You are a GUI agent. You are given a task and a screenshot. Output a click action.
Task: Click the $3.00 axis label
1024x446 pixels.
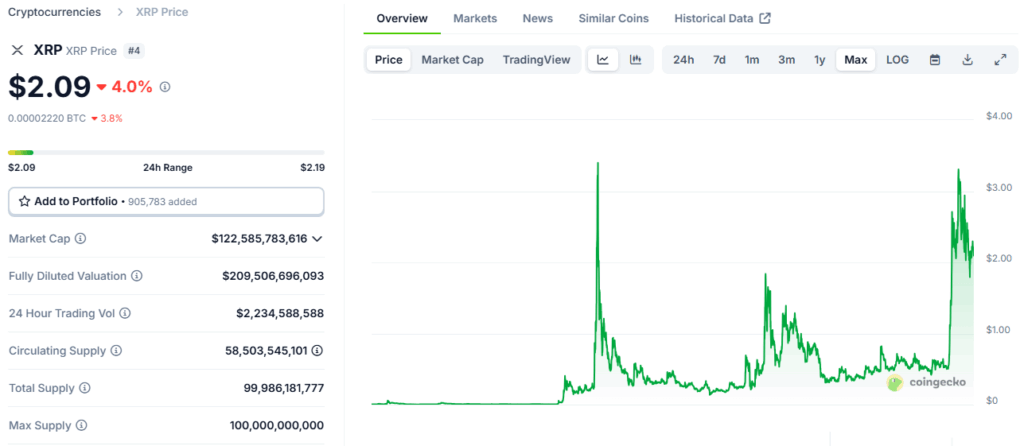[x=999, y=187]
